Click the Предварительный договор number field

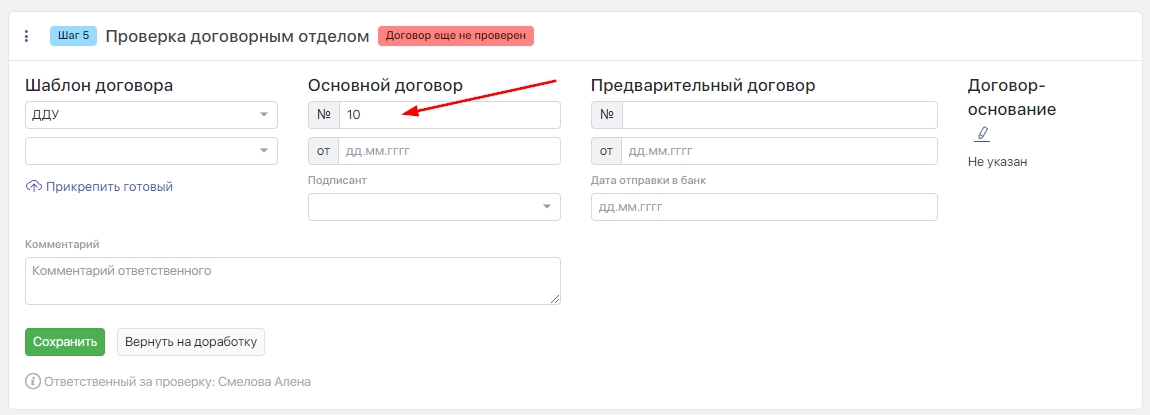pyautogui.click(x=779, y=115)
